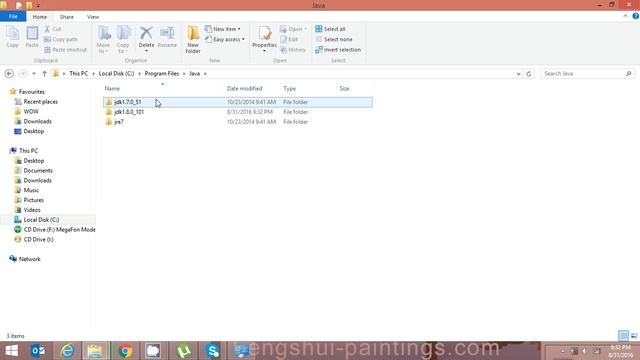640x360 pixels.
Task: Click the Copy icon in the ribbon
Action: pyautogui.click(x=12, y=34)
